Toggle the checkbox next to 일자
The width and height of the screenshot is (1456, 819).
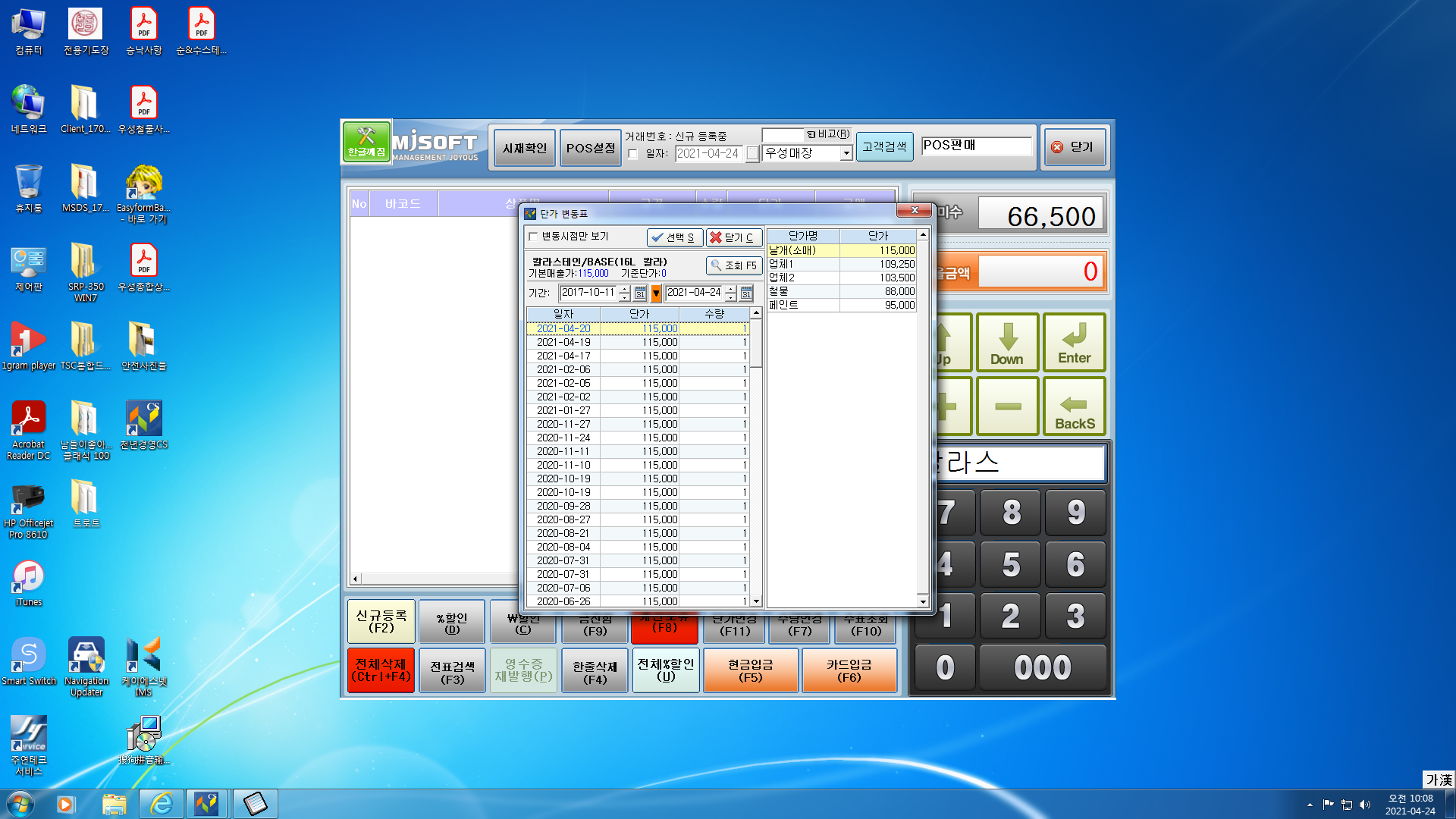(x=633, y=154)
